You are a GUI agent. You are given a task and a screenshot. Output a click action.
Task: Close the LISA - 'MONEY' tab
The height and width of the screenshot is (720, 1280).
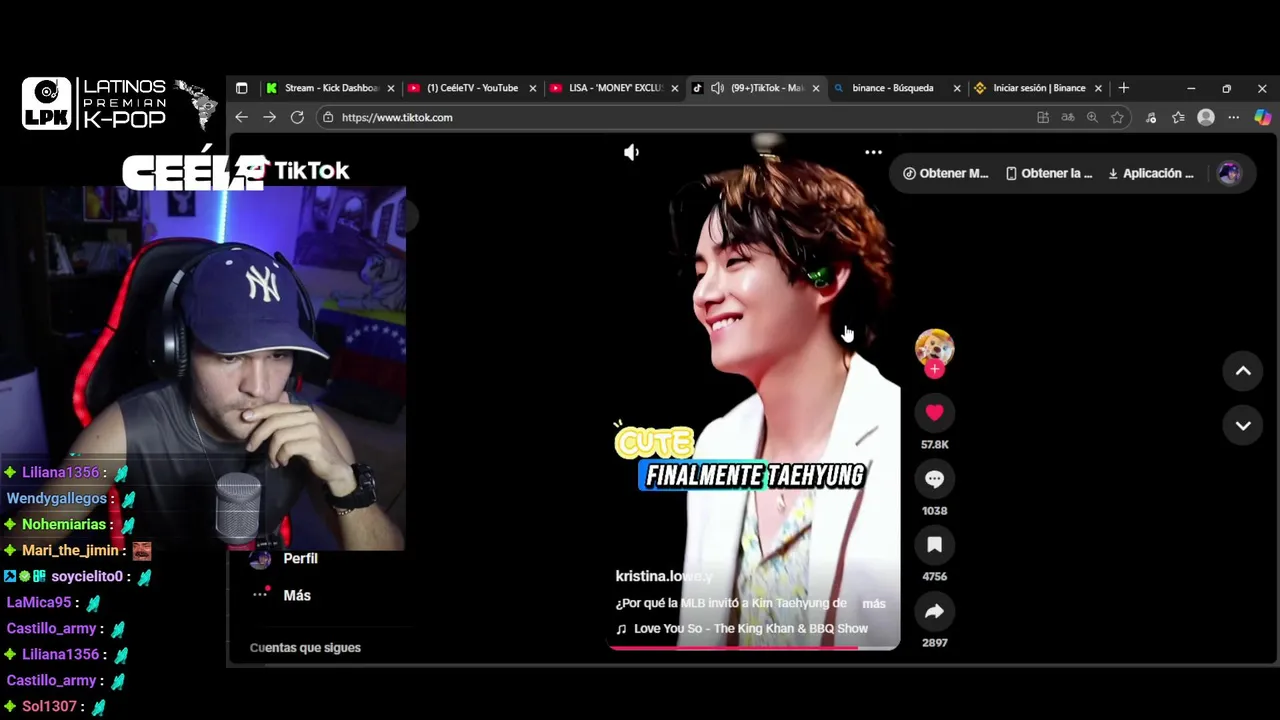coord(674,88)
